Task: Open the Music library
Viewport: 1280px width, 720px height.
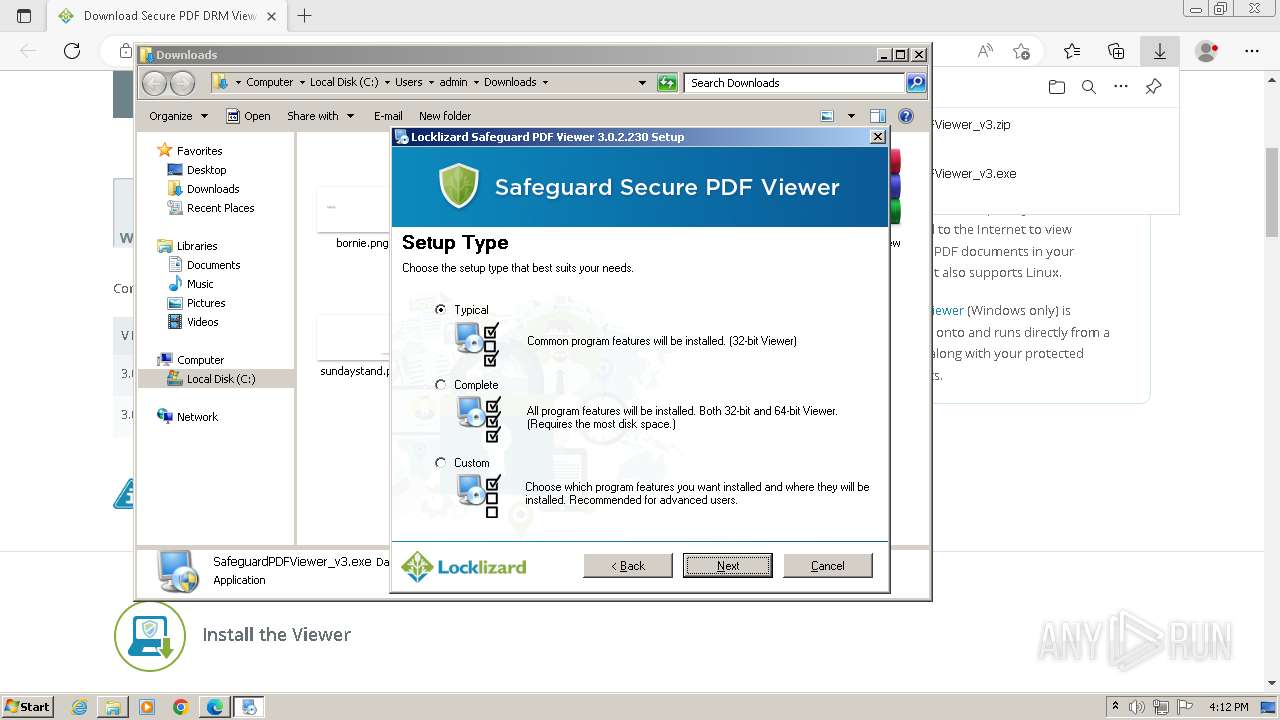Action: [x=200, y=284]
